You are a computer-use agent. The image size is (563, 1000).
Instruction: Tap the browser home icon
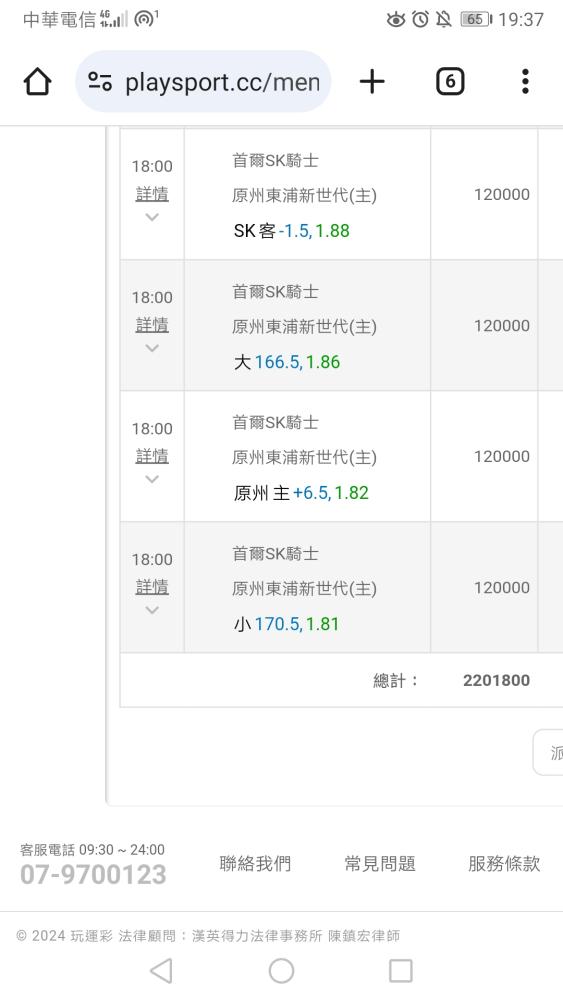[x=37, y=82]
